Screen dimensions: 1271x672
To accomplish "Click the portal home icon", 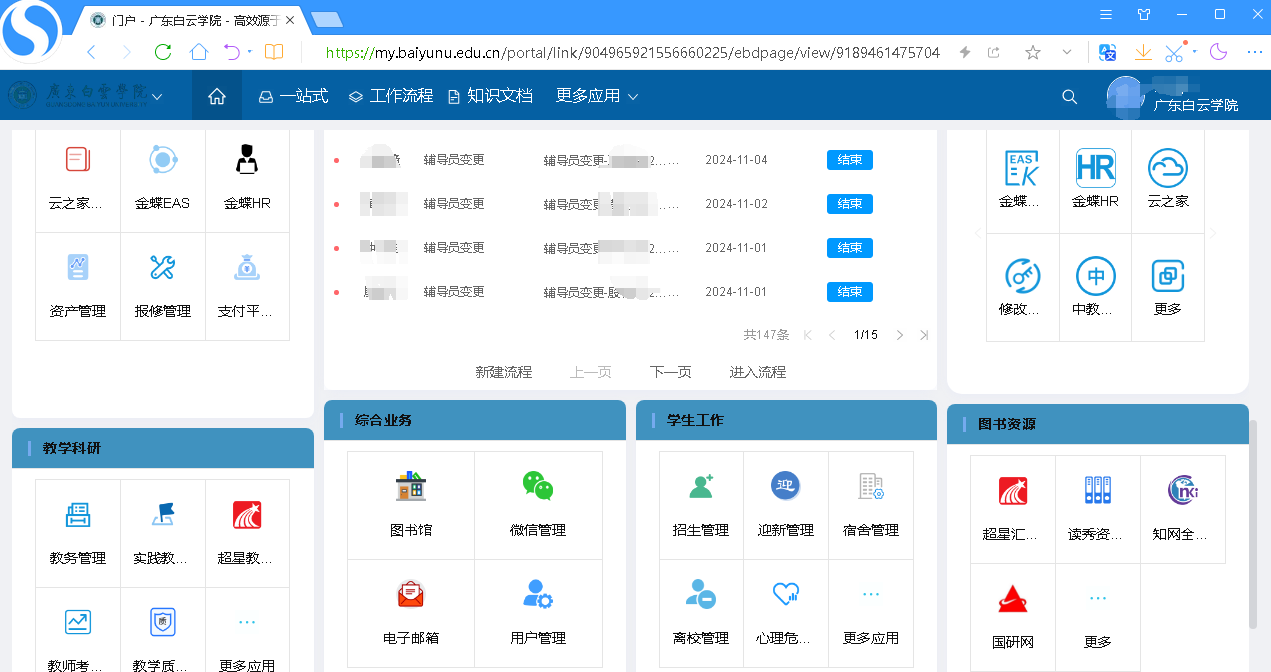I will tap(217, 96).
